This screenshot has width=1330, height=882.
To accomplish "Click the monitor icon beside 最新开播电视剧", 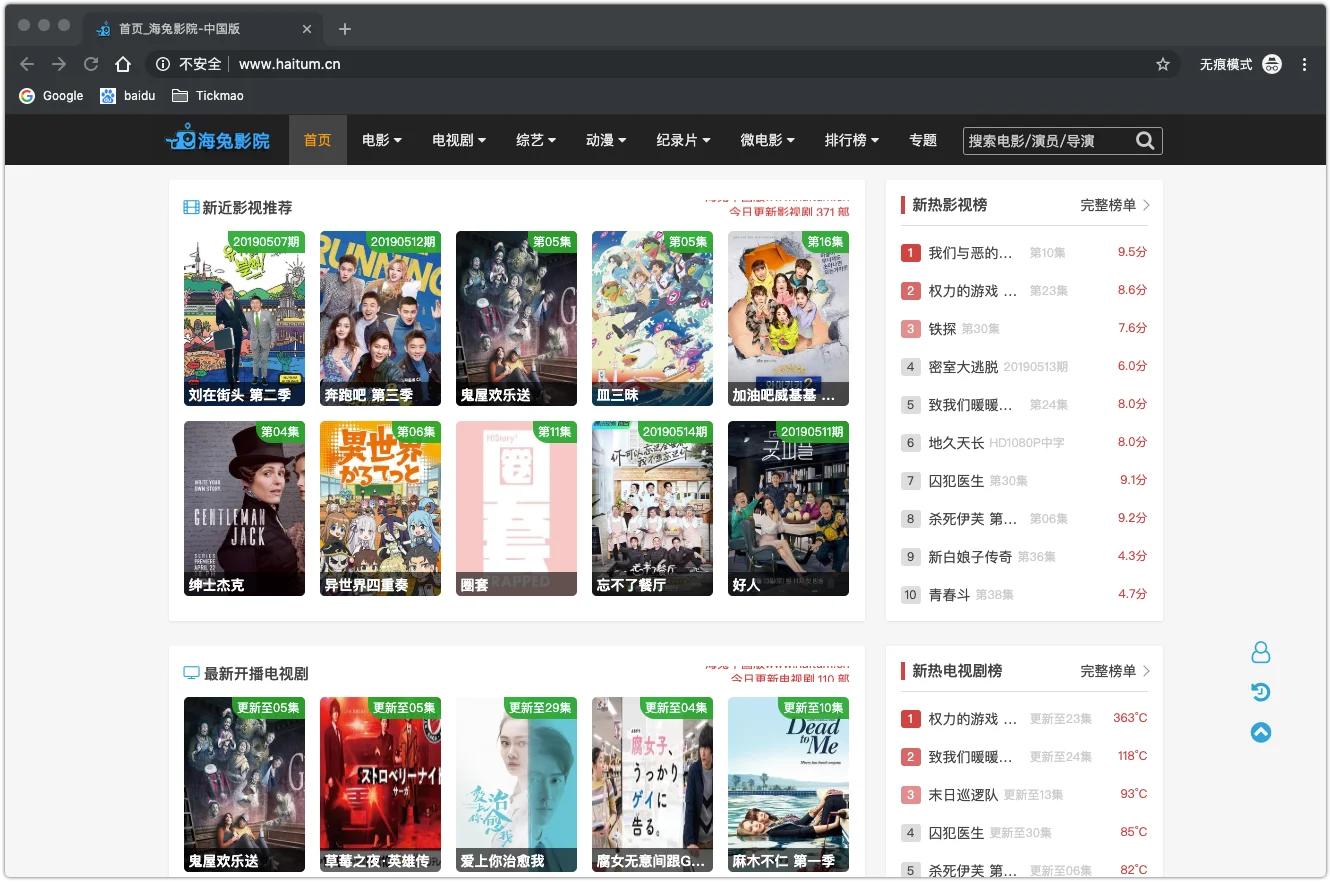I will (192, 674).
